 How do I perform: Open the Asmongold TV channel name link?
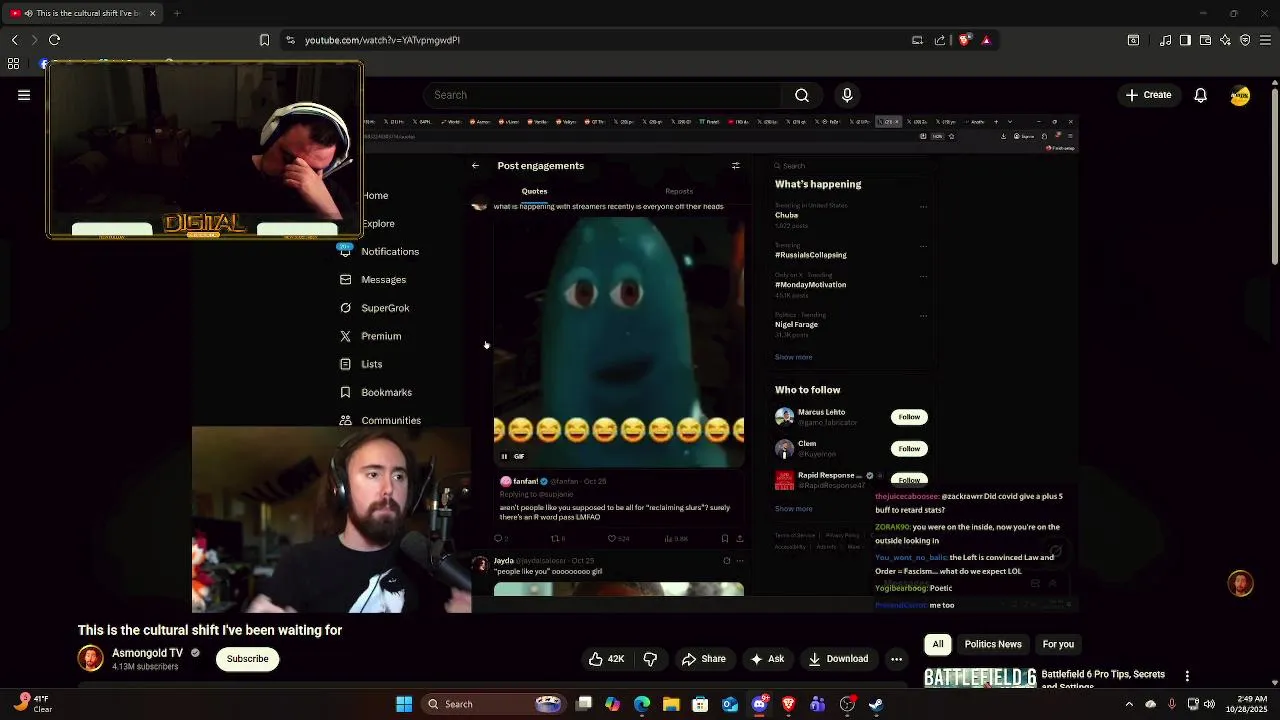[x=147, y=653]
